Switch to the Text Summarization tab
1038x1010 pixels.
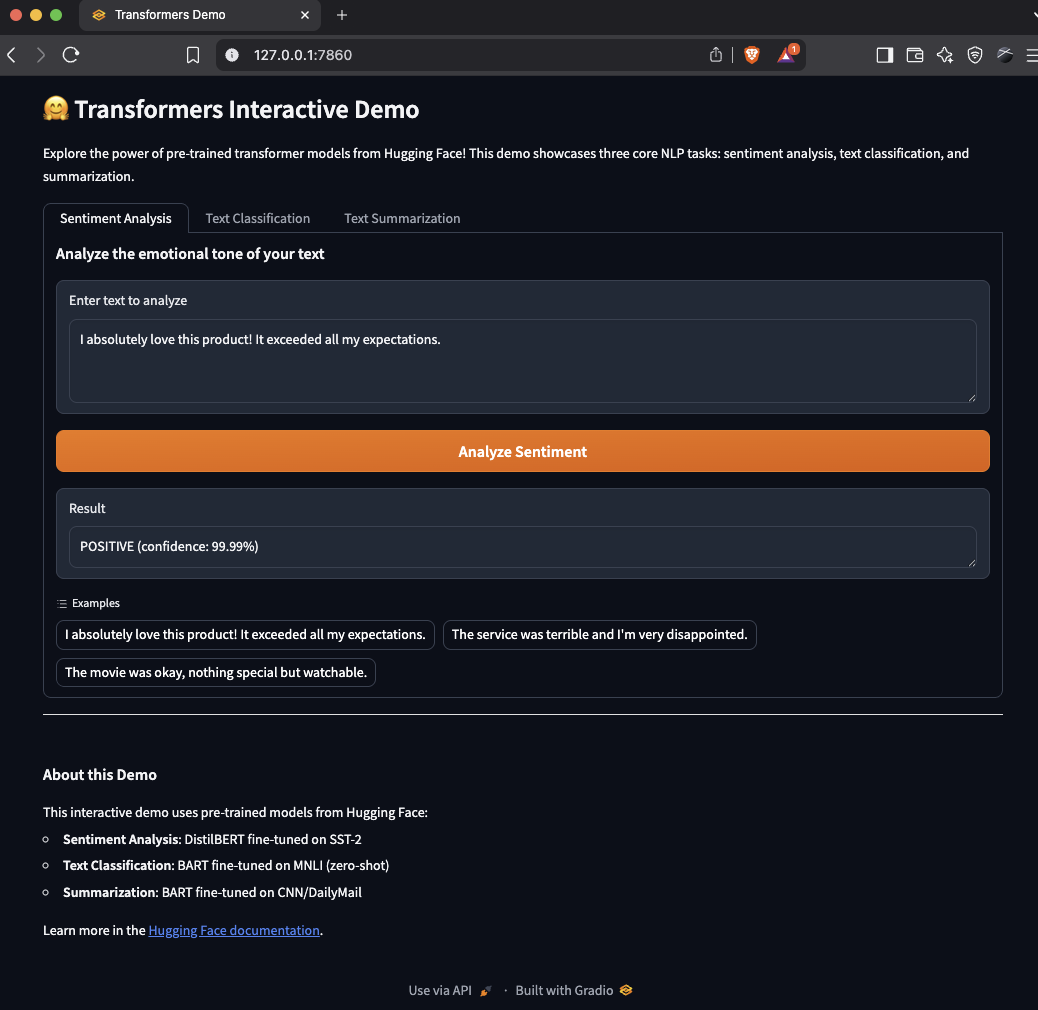coord(402,218)
